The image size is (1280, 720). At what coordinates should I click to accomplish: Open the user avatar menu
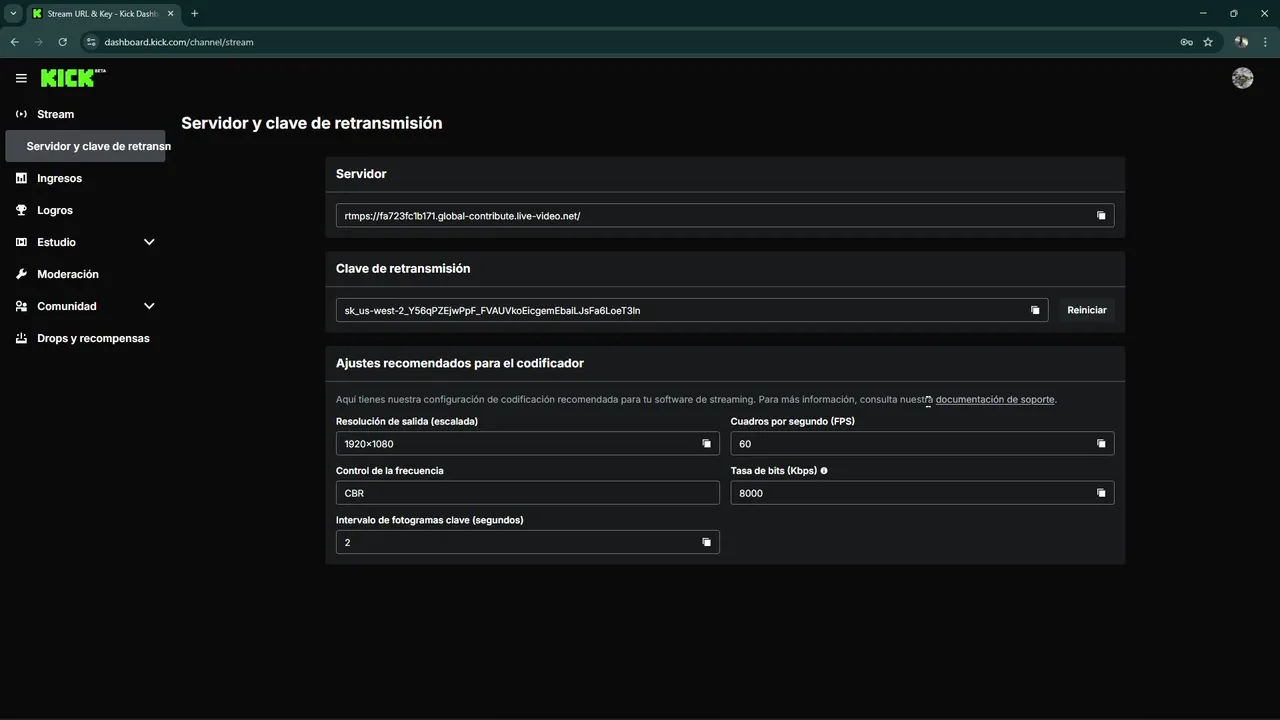click(1243, 78)
